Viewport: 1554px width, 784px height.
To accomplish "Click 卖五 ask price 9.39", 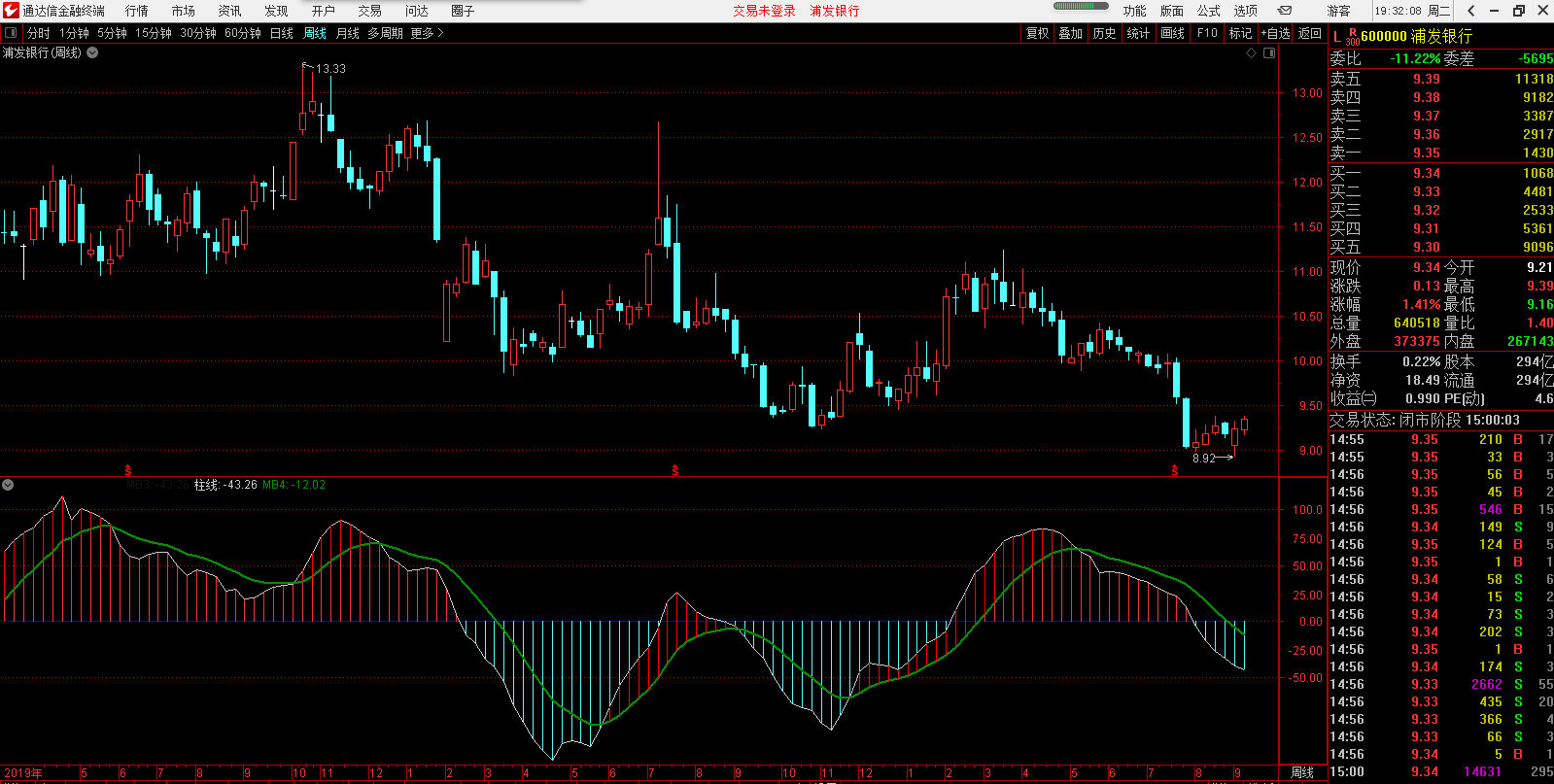I will click(1427, 79).
